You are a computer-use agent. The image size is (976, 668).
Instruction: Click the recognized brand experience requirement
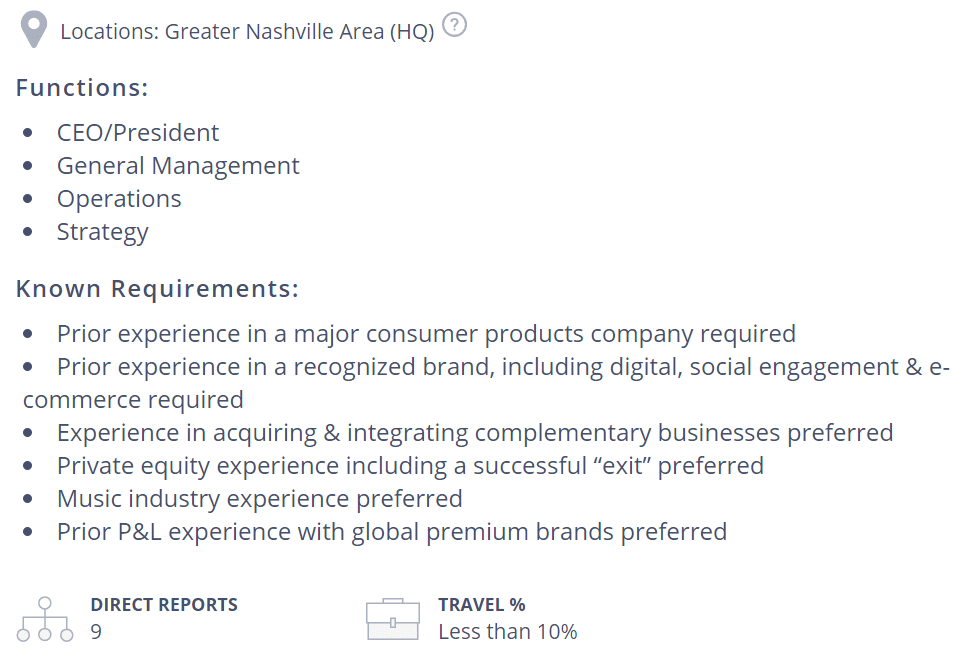[486, 383]
